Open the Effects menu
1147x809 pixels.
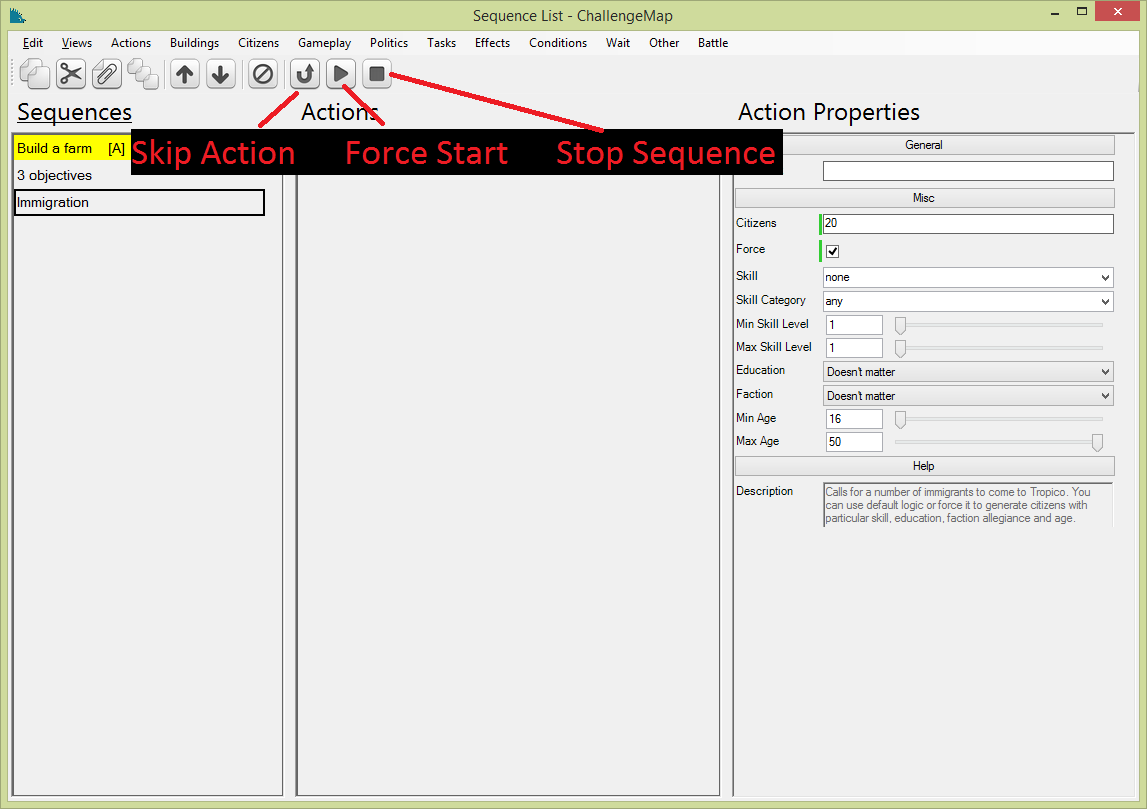tap(492, 42)
